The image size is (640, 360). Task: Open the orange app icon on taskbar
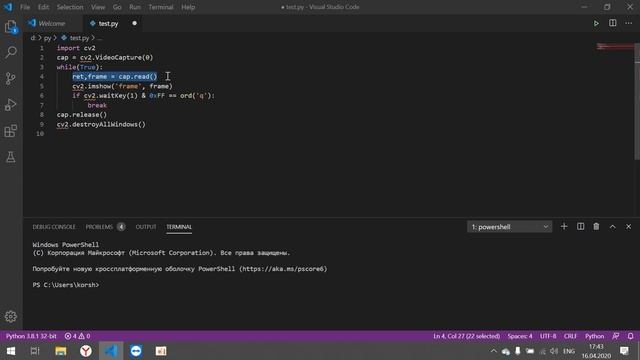click(161, 351)
